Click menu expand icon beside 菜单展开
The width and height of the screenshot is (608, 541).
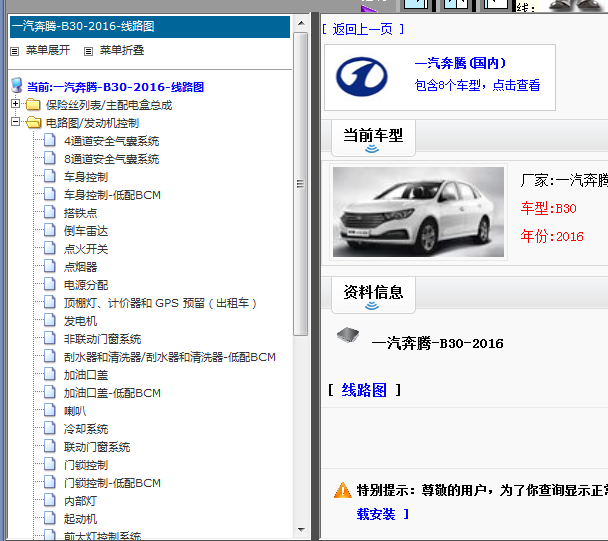[x=15, y=51]
